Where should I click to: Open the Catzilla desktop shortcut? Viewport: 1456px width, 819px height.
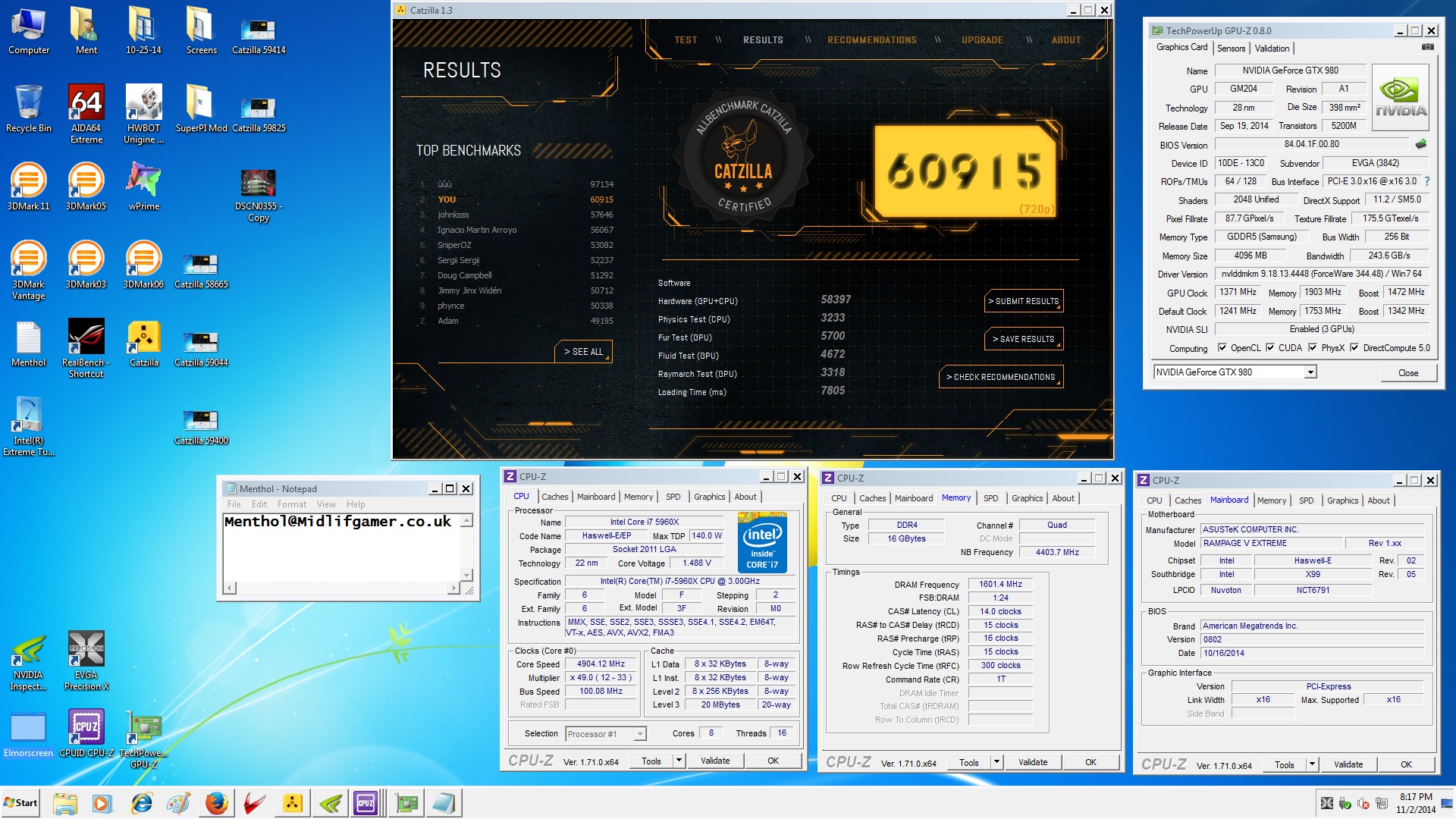[143, 343]
